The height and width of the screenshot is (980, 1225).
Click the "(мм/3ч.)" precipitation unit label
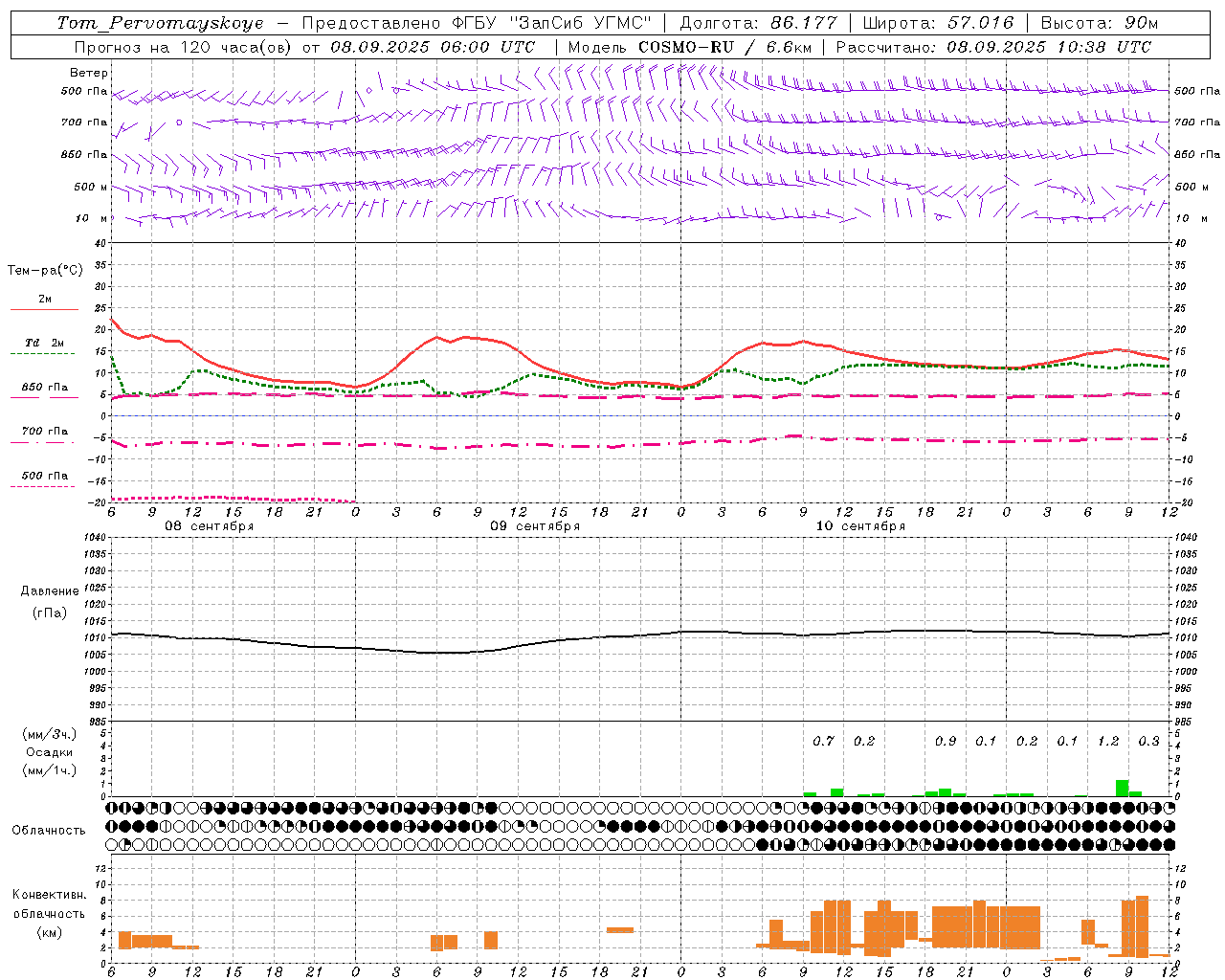(x=50, y=734)
